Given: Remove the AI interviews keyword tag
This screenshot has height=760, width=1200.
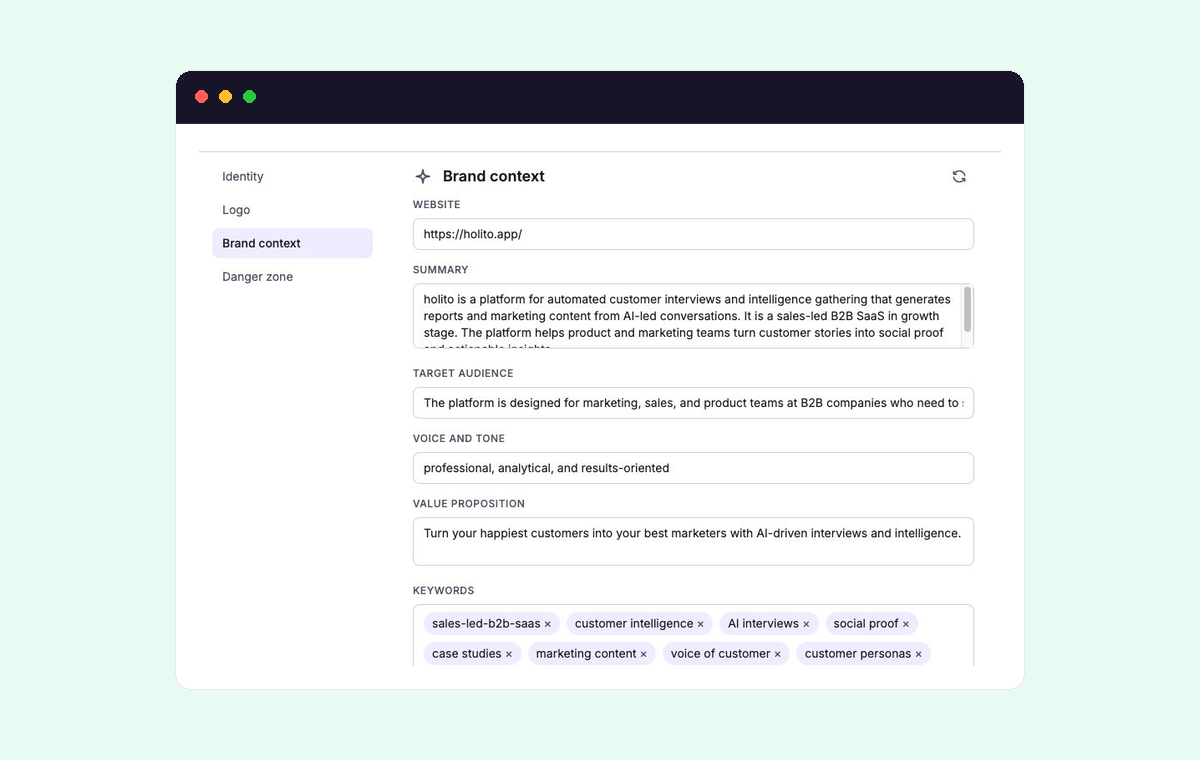Looking at the screenshot, I should pyautogui.click(x=806, y=624).
